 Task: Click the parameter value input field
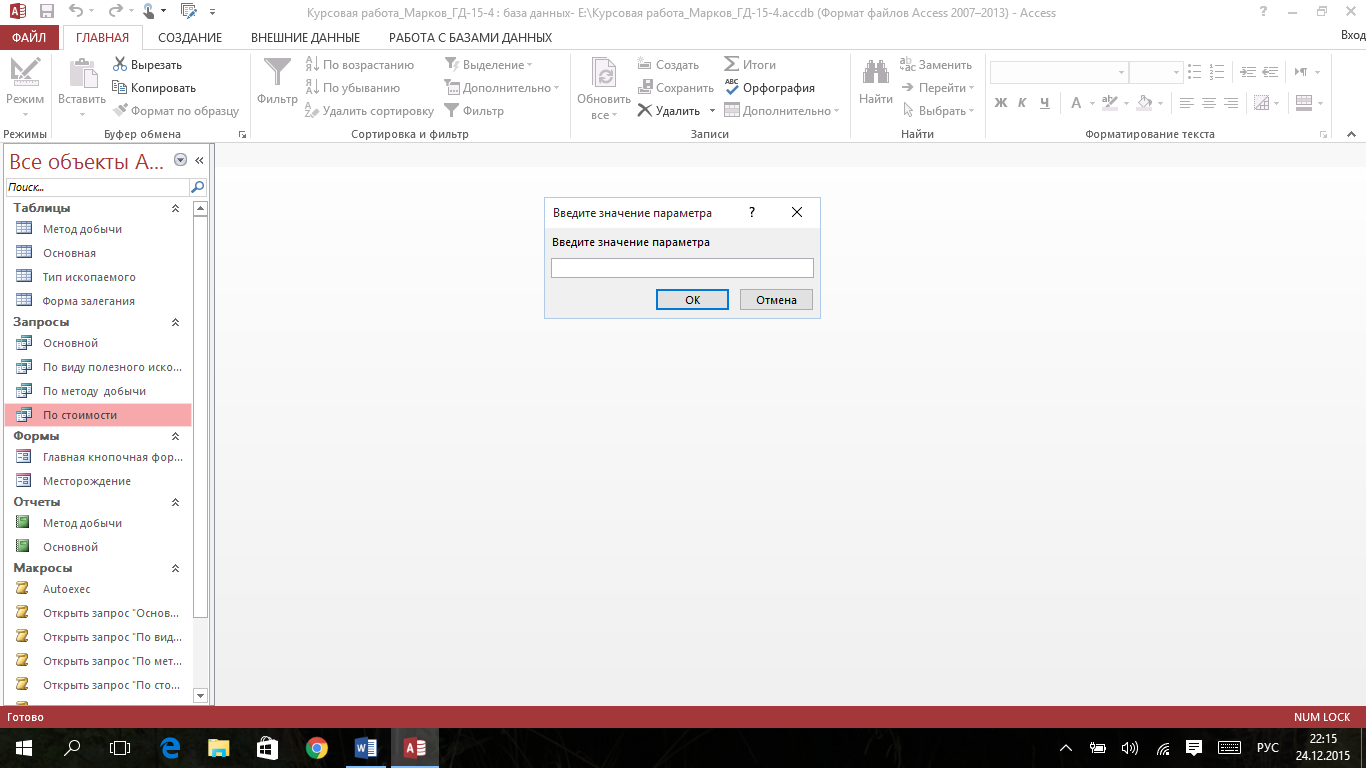tap(682, 268)
